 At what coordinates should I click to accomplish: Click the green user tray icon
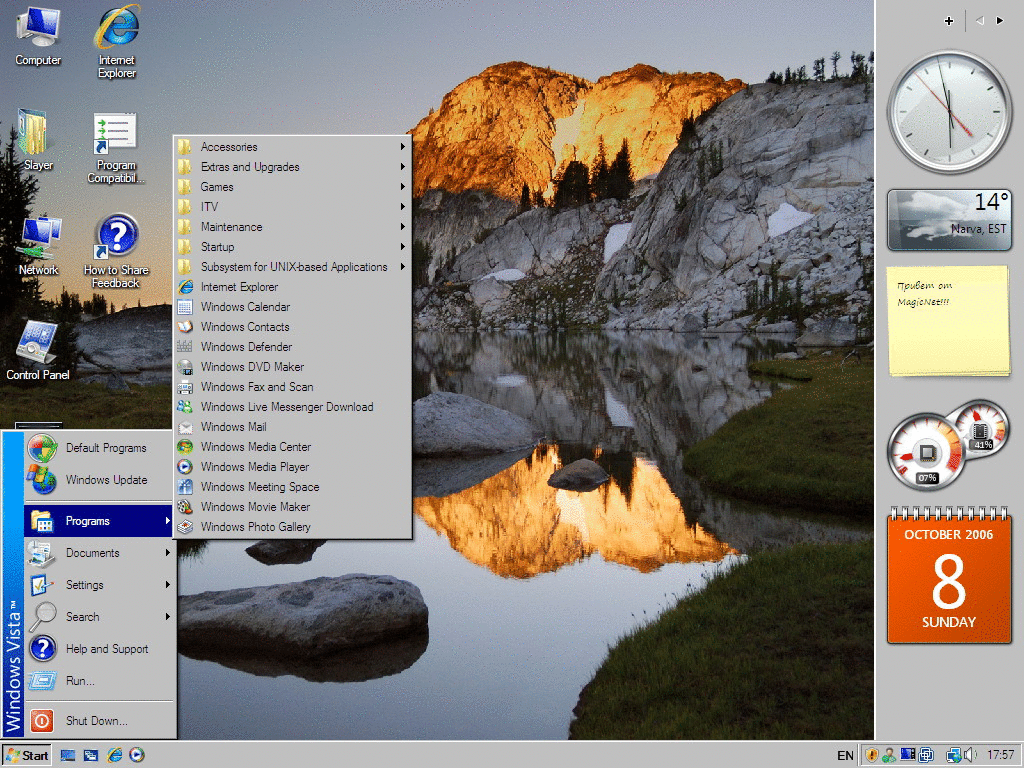[x=889, y=756]
